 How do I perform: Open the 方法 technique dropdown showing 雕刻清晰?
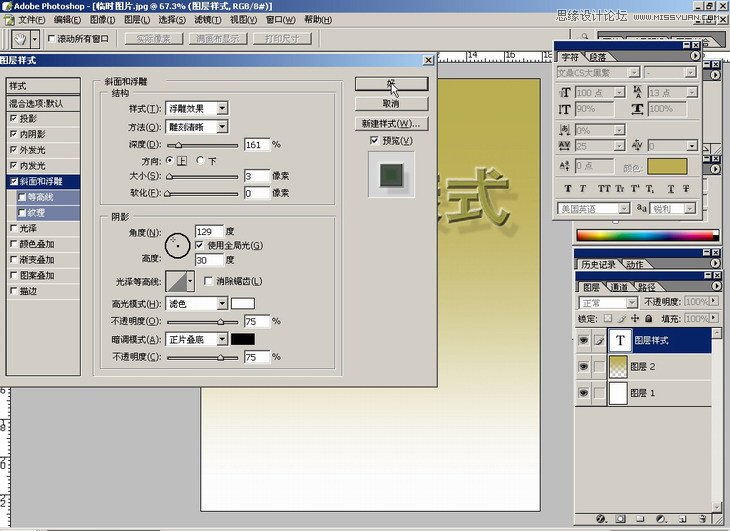[x=223, y=127]
